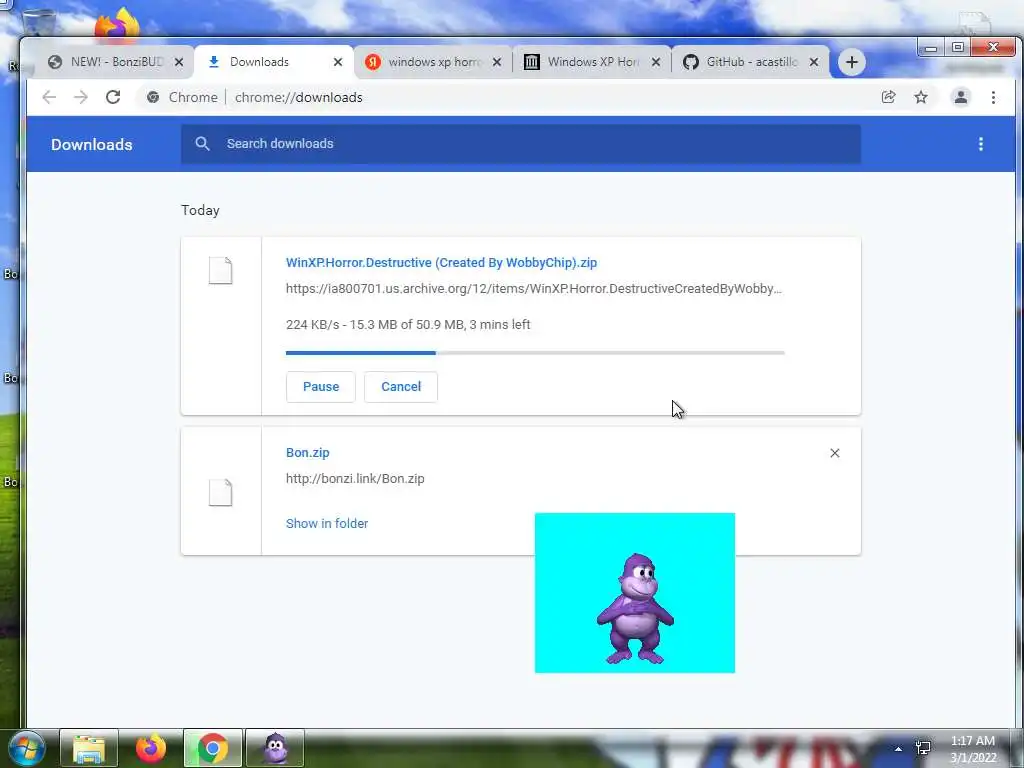Pause the WinXP.Horror.Destructive download
This screenshot has width=1024, height=768.
pyautogui.click(x=321, y=387)
